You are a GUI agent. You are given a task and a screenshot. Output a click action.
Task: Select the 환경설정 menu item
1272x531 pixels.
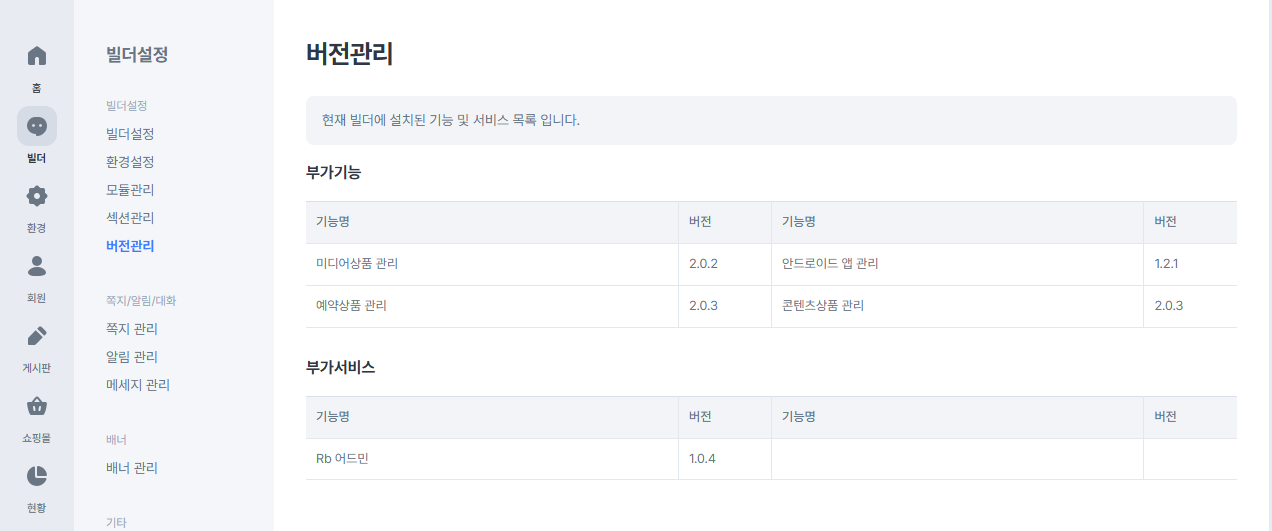click(130, 162)
